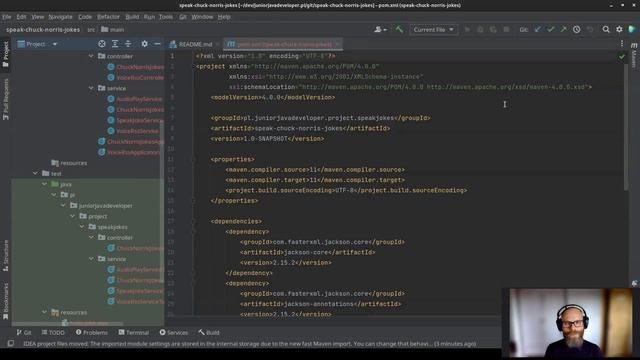Click the artifactId speak-chuck-norris-jokes line
This screenshot has width=640, height=360.
(x=300, y=128)
